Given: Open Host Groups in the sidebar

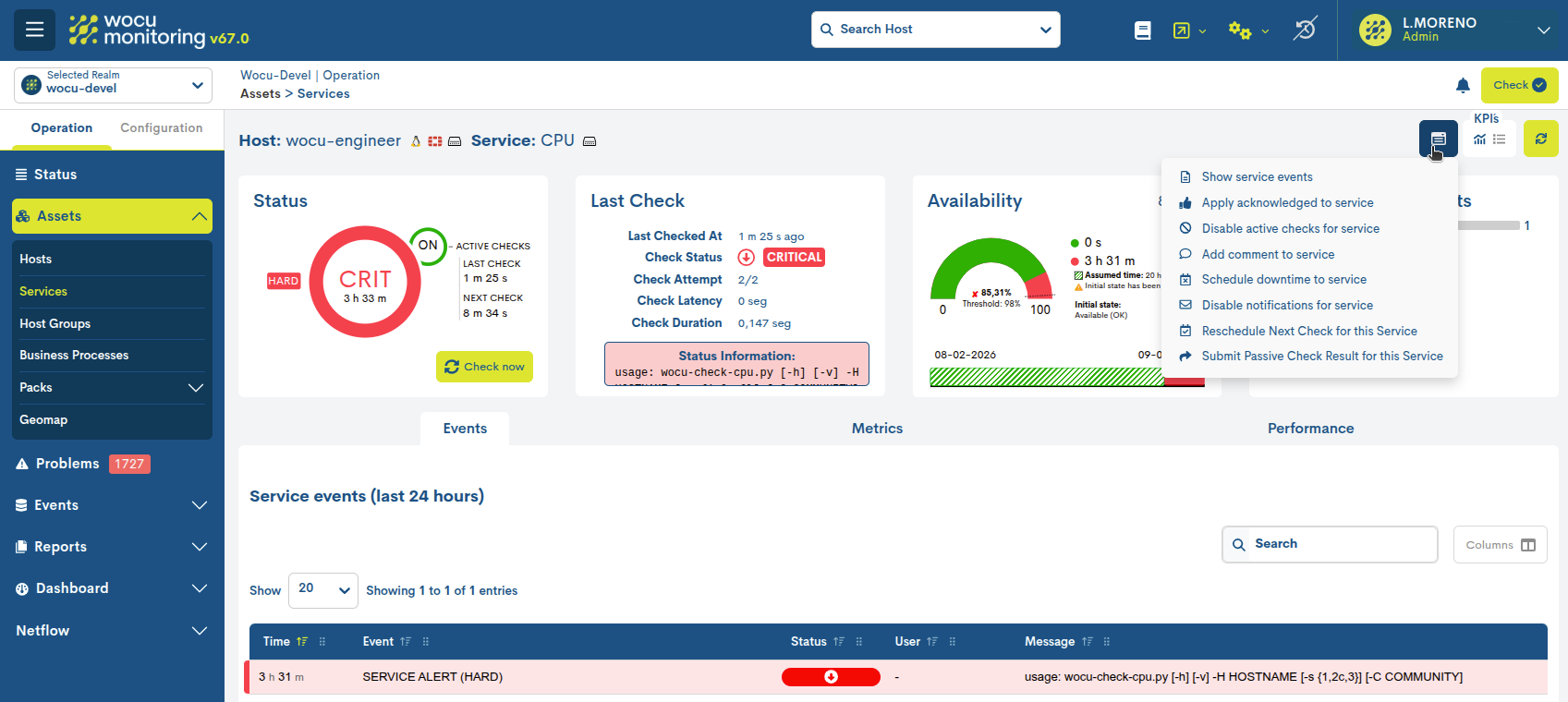Looking at the screenshot, I should (x=55, y=323).
